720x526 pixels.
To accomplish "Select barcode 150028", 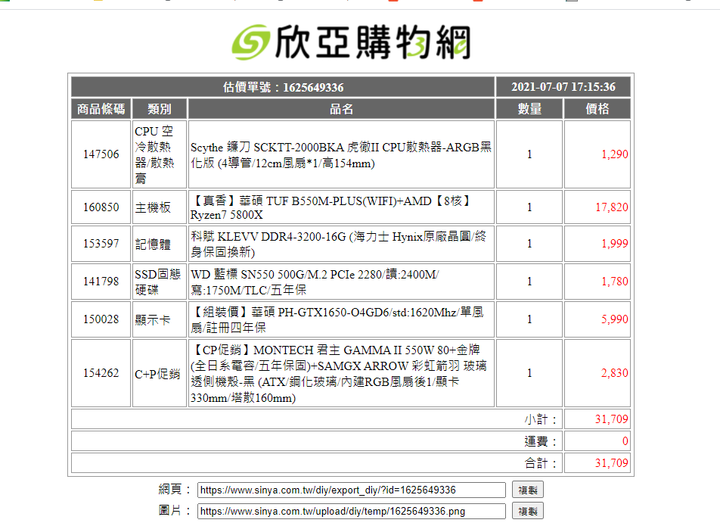I will 101,319.
